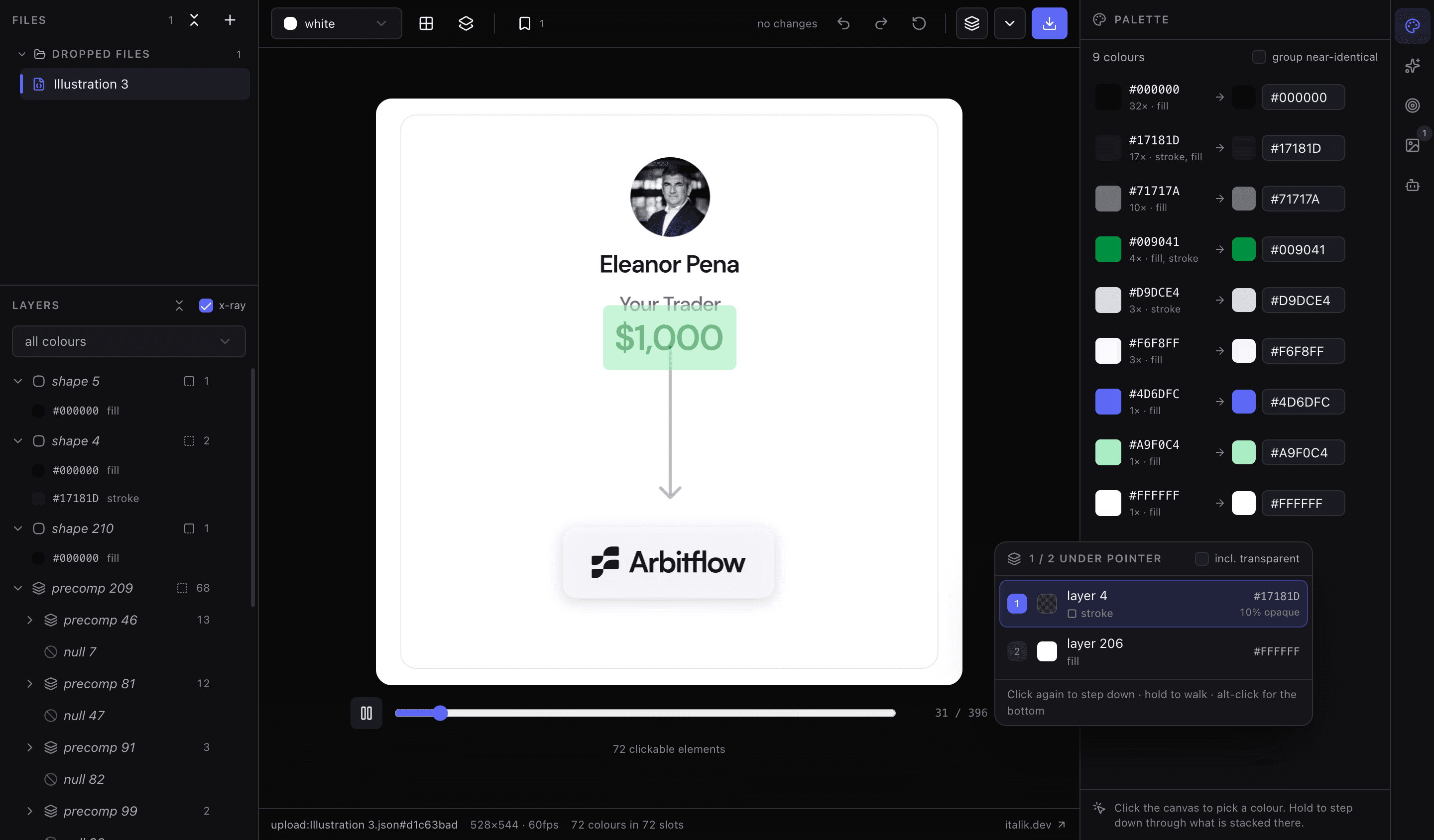Edit the #A9F0C4 hex input field
The image size is (1434, 840).
(x=1303, y=452)
